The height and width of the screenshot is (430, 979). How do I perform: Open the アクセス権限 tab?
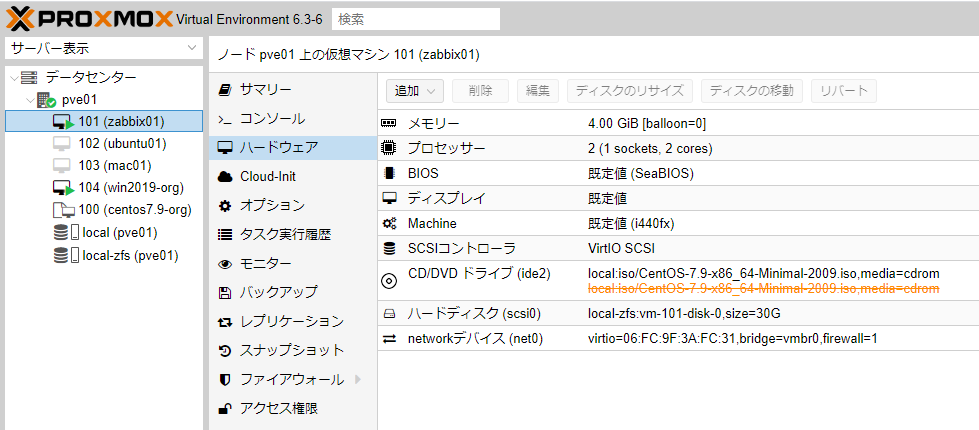[293, 409]
